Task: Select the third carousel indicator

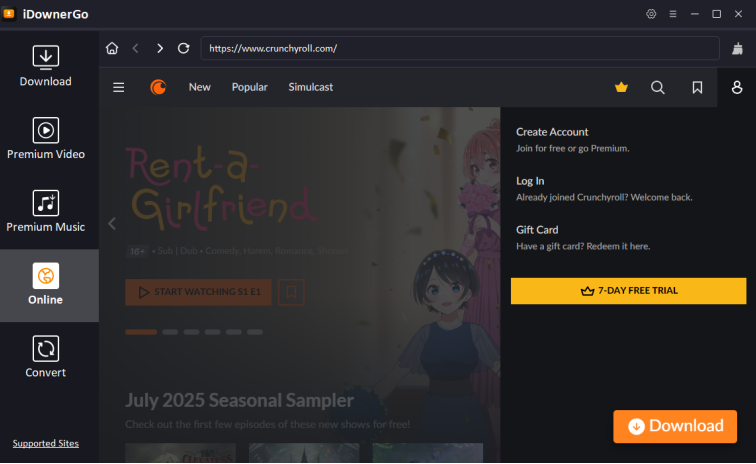Action: (191, 332)
